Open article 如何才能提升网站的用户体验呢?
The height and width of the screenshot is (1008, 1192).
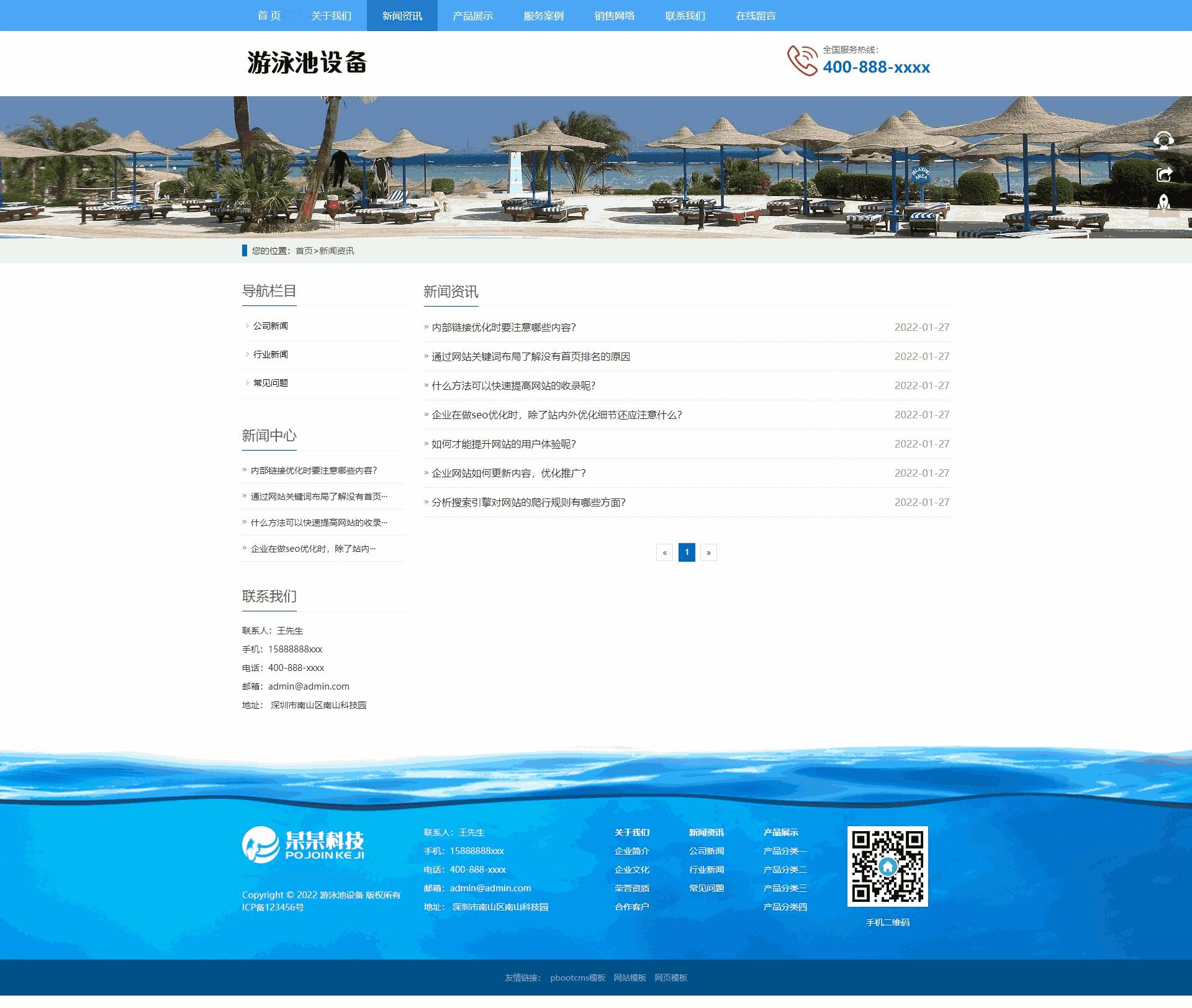click(503, 444)
